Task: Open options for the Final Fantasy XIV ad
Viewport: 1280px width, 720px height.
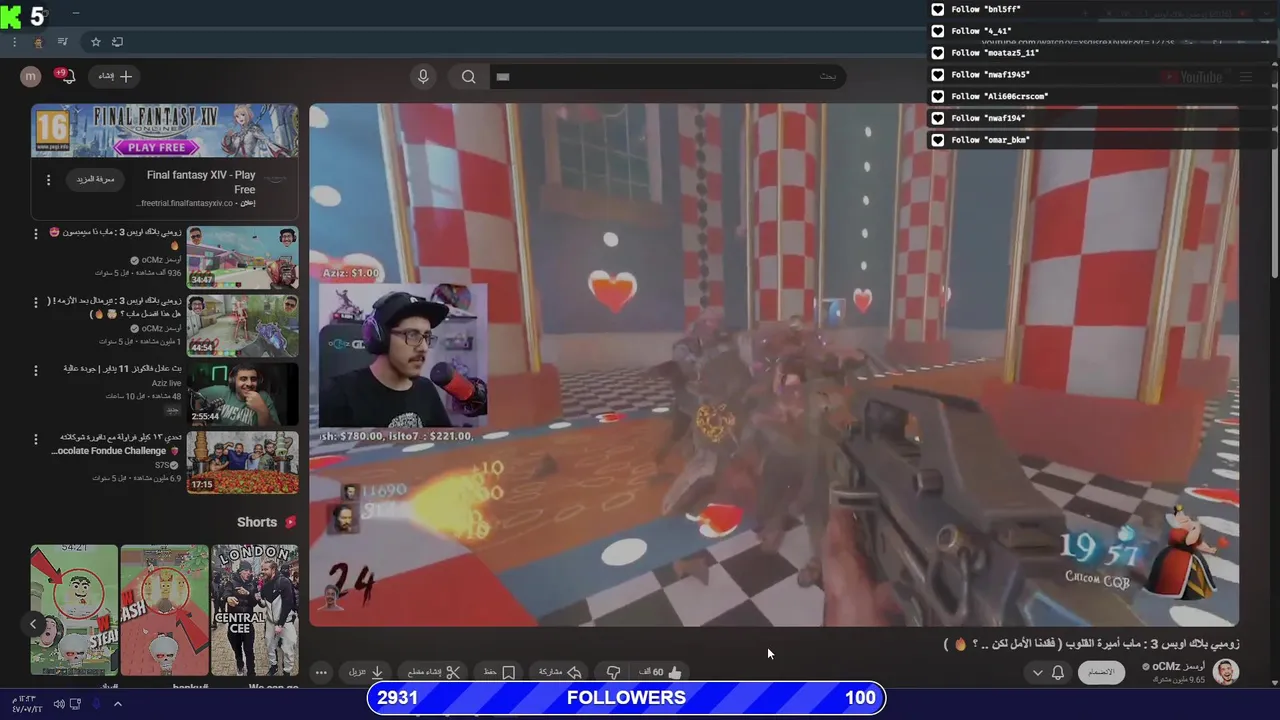Action: point(48,180)
